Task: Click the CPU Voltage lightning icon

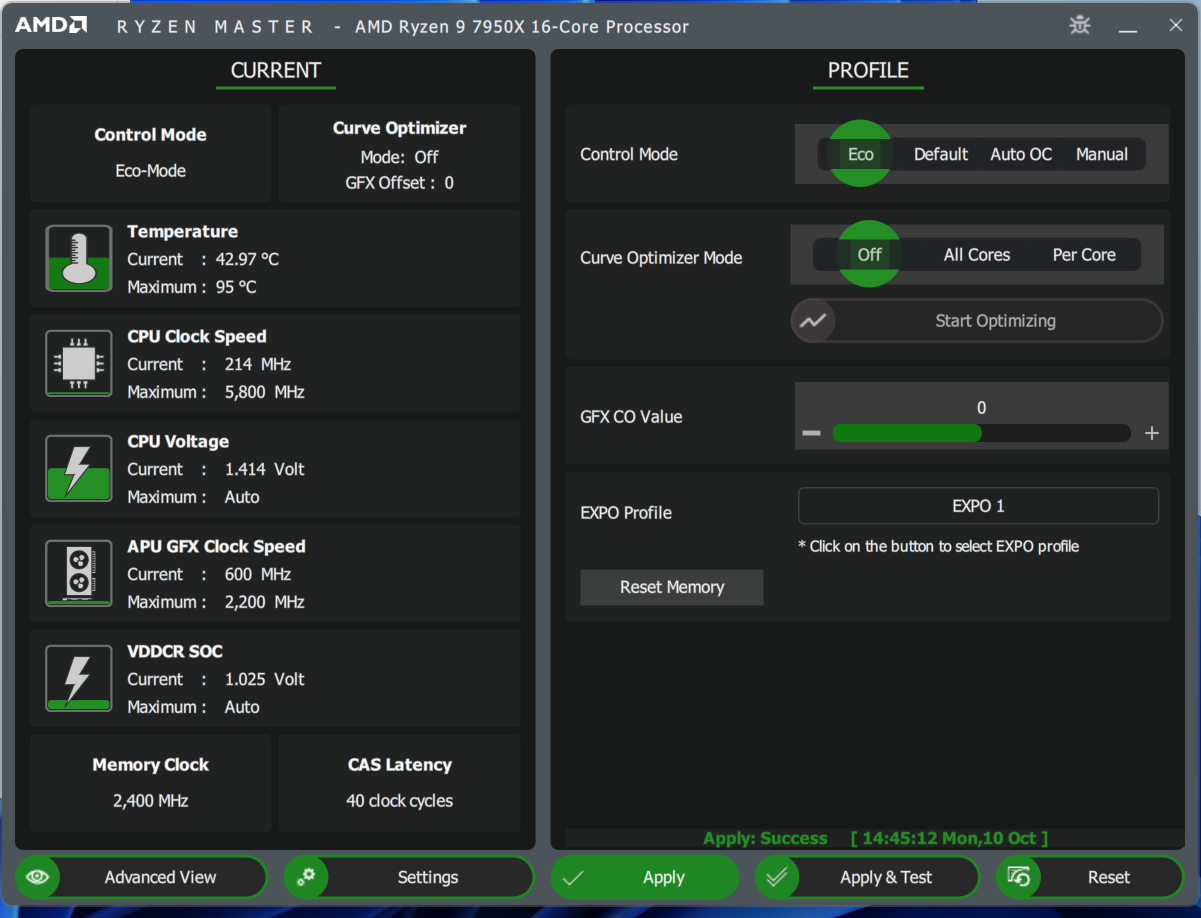Action: (x=78, y=468)
